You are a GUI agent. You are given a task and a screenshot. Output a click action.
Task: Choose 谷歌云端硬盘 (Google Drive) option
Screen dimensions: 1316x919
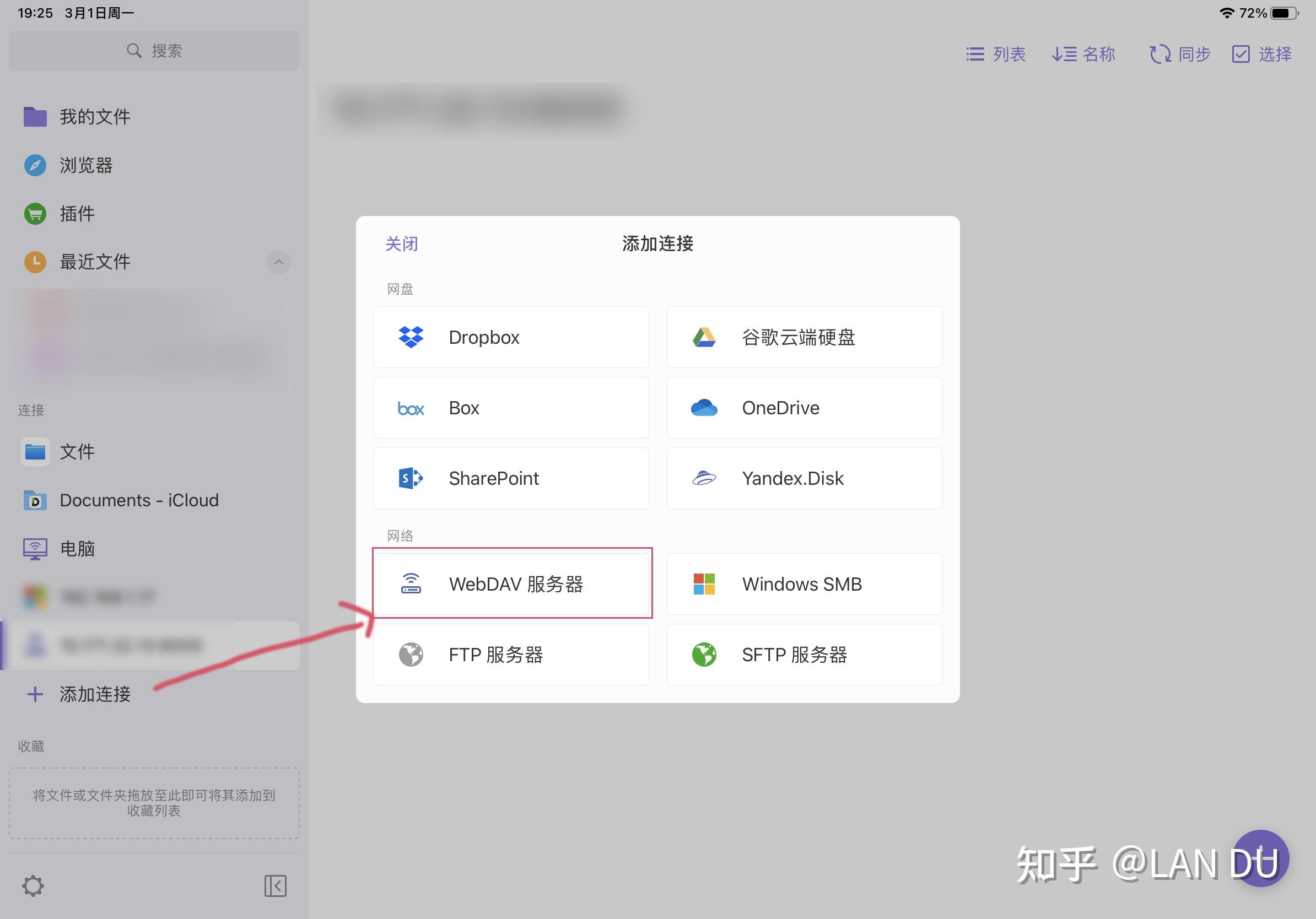pos(804,337)
